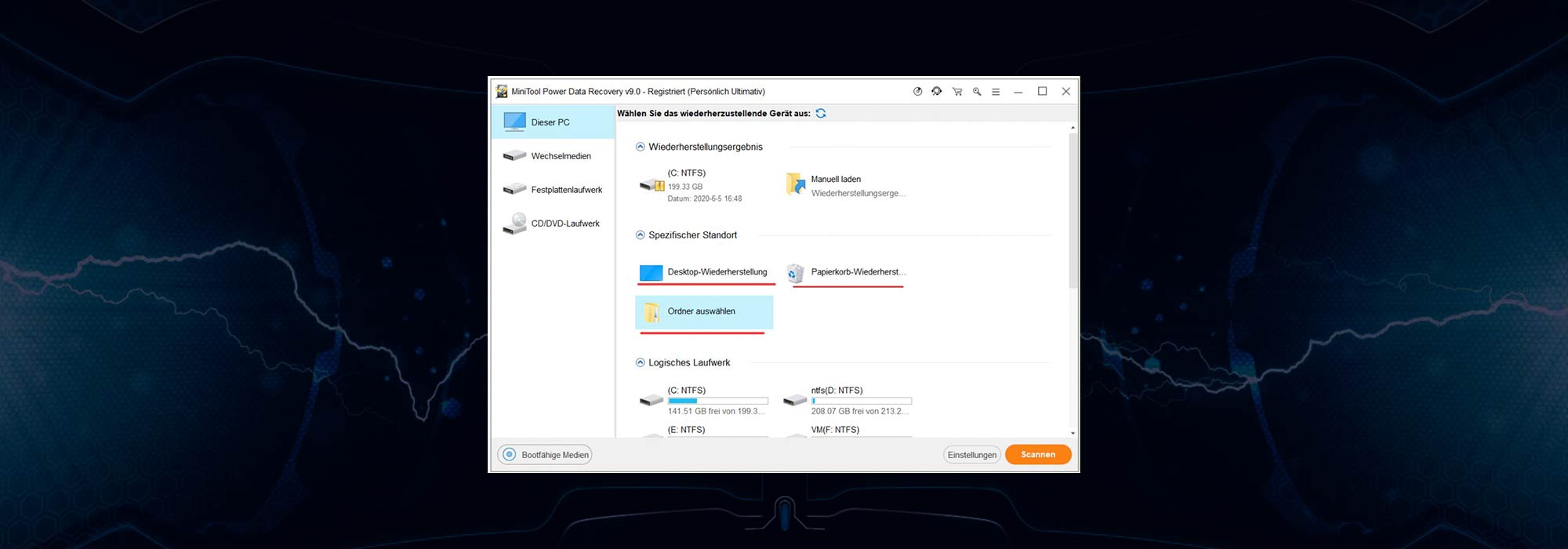Select Festplattenlaufwerk in the sidebar
1568x549 pixels.
[554, 190]
